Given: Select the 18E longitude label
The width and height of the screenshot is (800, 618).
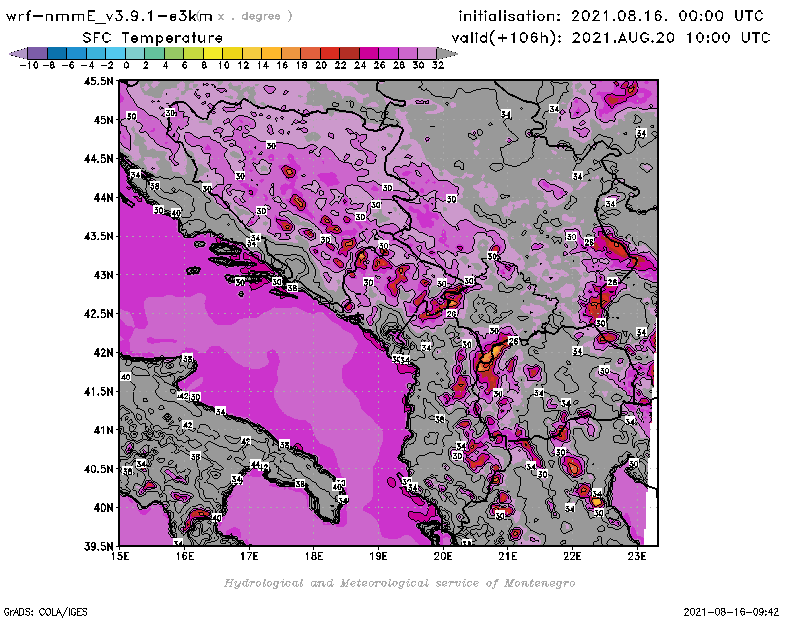Looking at the screenshot, I should point(314,556).
